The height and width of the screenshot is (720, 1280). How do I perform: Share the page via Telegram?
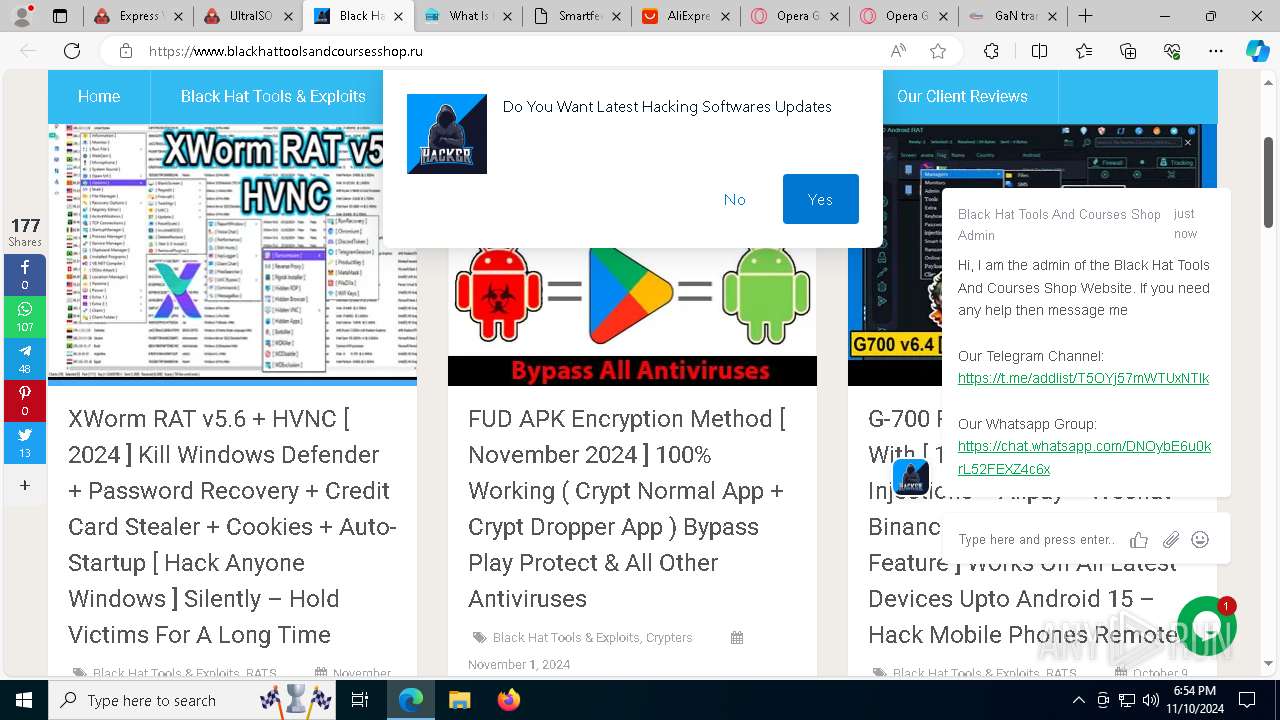[x=25, y=359]
